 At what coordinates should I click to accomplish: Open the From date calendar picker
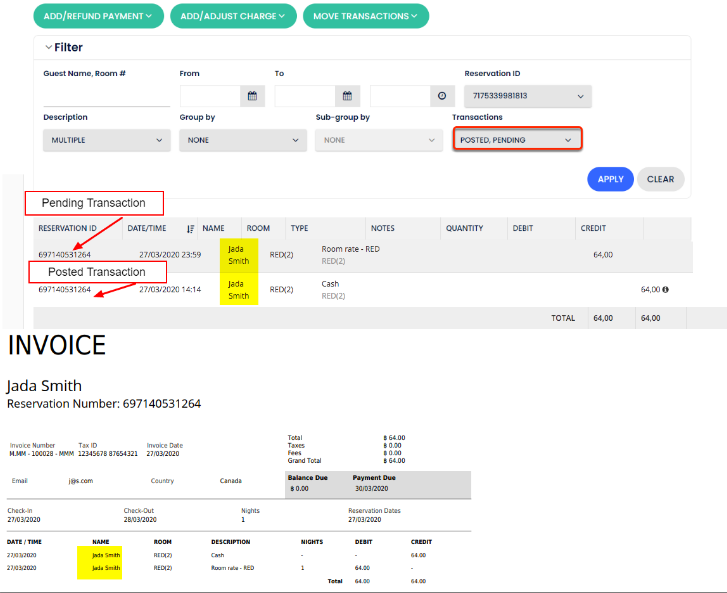[x=253, y=96]
